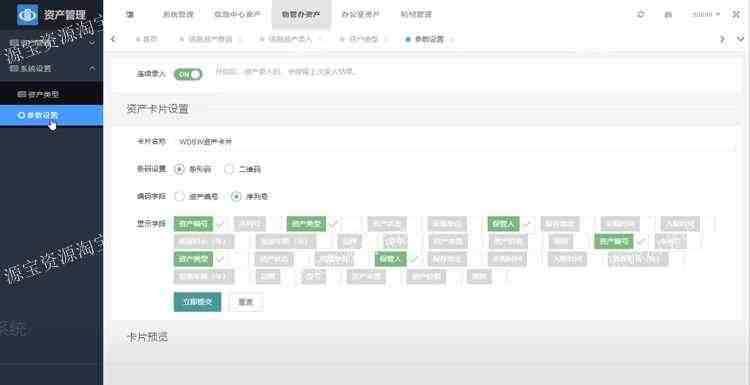Switch to the 信息中心资产 top tab
Screen dimensions: 750x385
point(237,14)
